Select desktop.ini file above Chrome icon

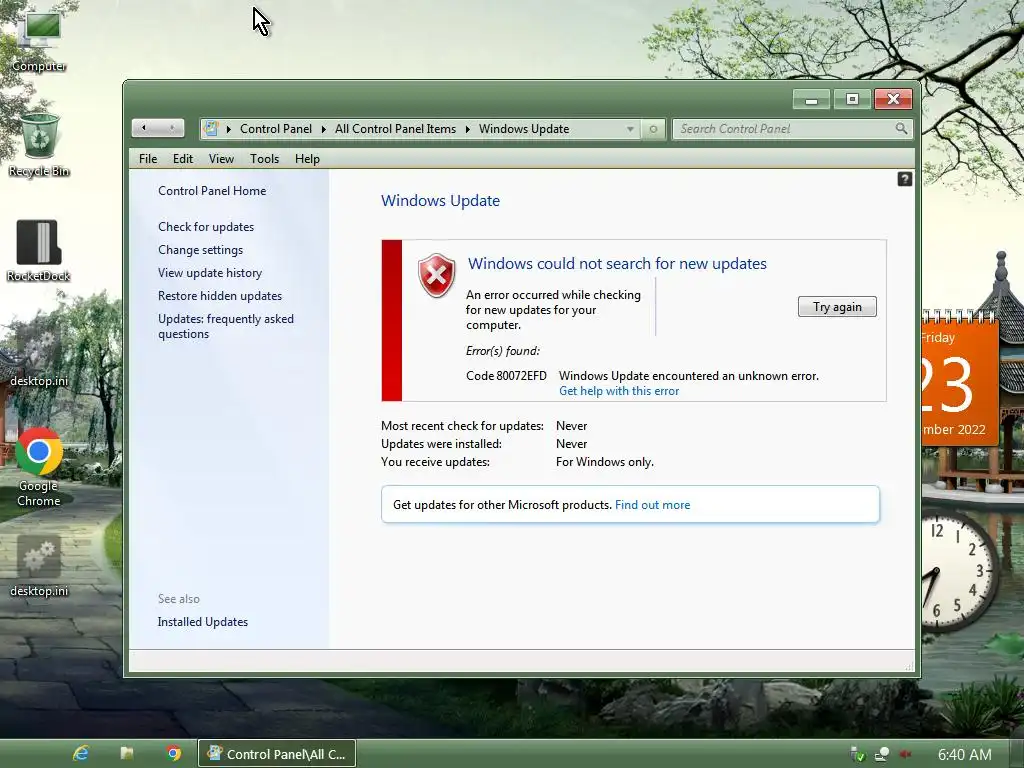[x=39, y=359]
